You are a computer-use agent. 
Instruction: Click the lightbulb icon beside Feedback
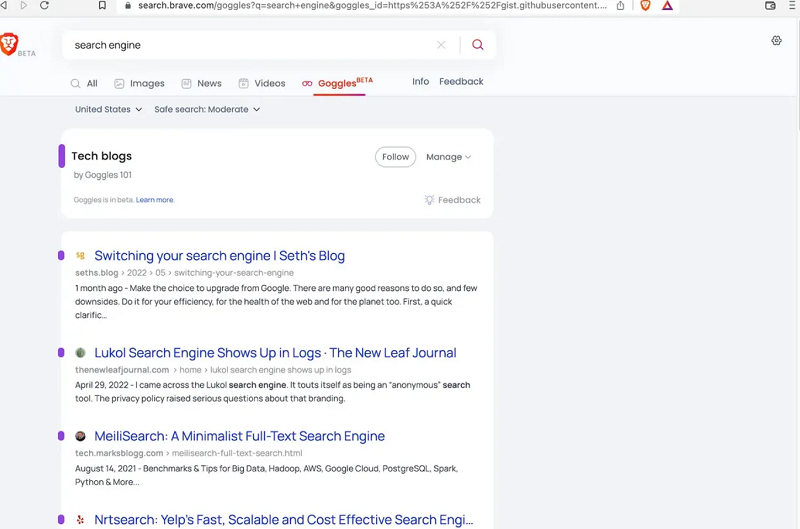point(430,200)
